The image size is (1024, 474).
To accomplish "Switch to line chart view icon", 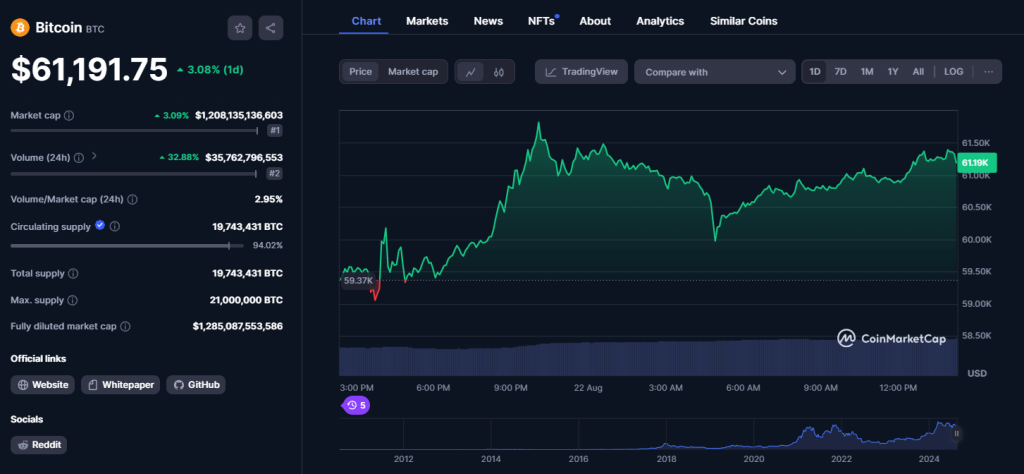I will click(470, 72).
